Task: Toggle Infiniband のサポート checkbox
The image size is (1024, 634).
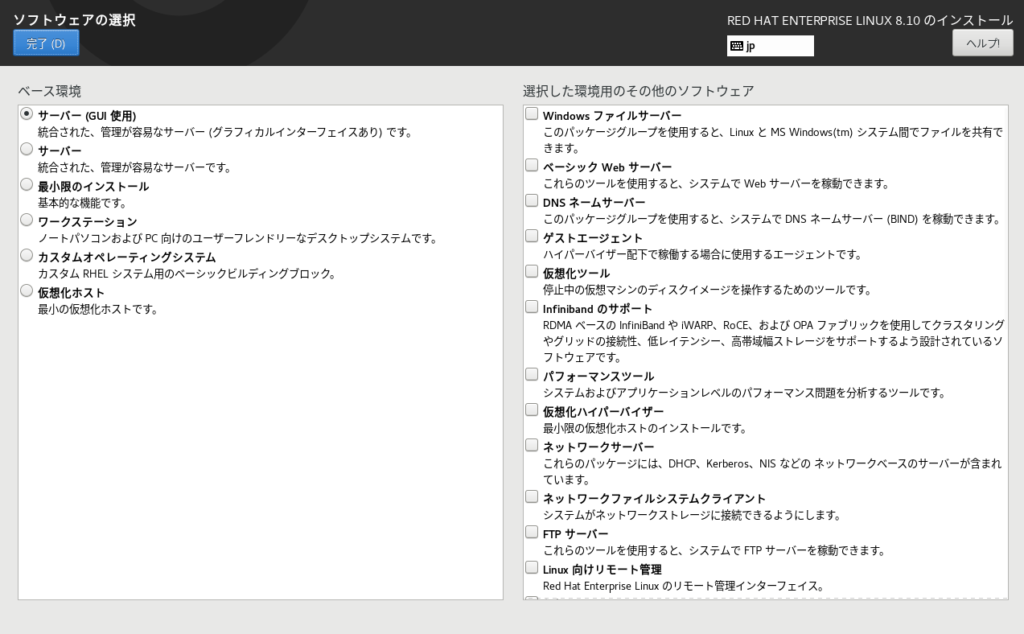Action: pyautogui.click(x=532, y=308)
